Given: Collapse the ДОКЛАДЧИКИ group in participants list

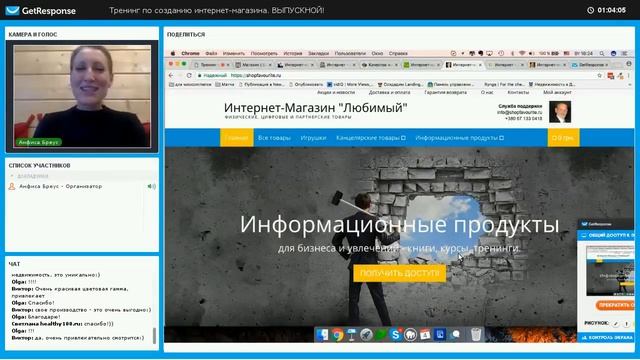Looking at the screenshot, I should click(x=12, y=176).
